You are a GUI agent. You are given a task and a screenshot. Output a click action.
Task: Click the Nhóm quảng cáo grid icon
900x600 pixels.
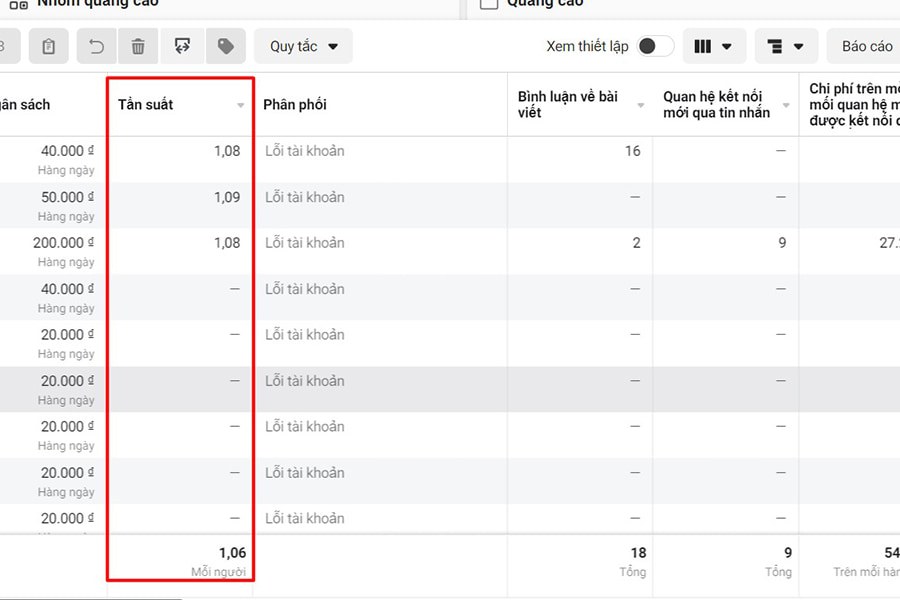tap(18, 4)
